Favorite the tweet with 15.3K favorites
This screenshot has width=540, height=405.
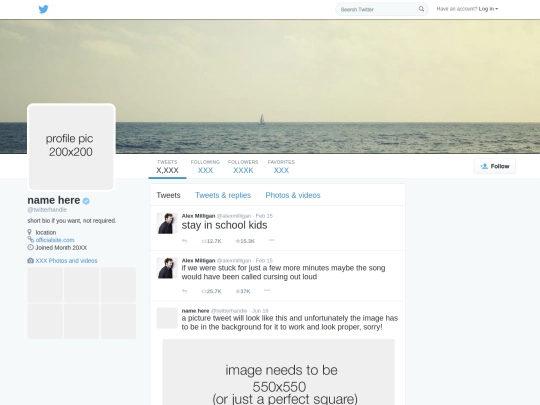pyautogui.click(x=245, y=241)
